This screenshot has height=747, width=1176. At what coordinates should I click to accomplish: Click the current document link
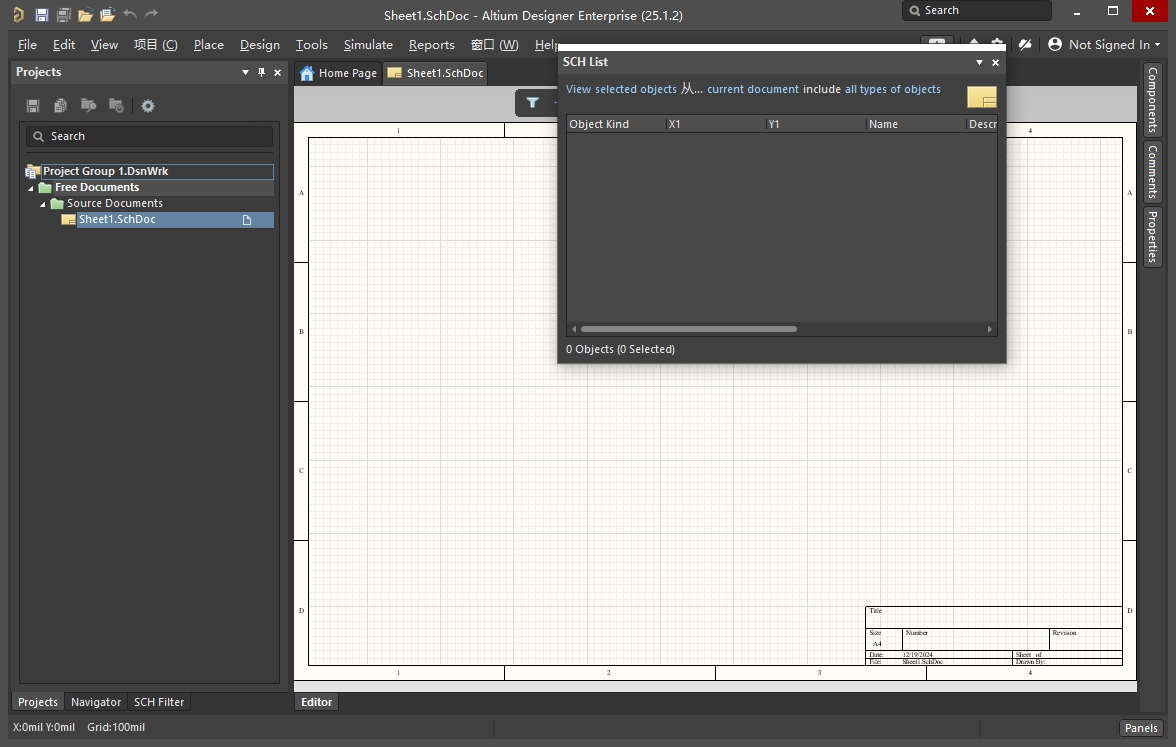tap(753, 89)
